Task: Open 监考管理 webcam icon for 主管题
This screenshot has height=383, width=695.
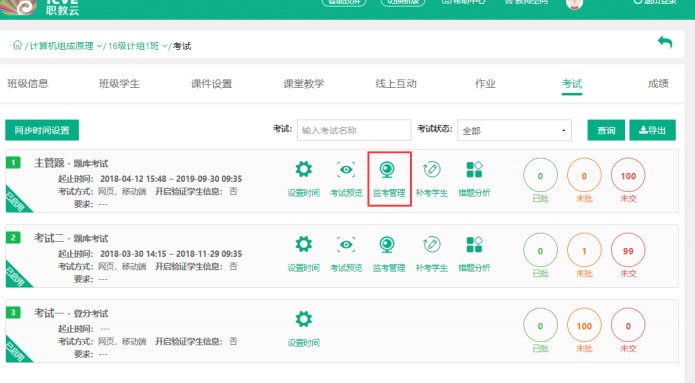Action: pos(387,169)
